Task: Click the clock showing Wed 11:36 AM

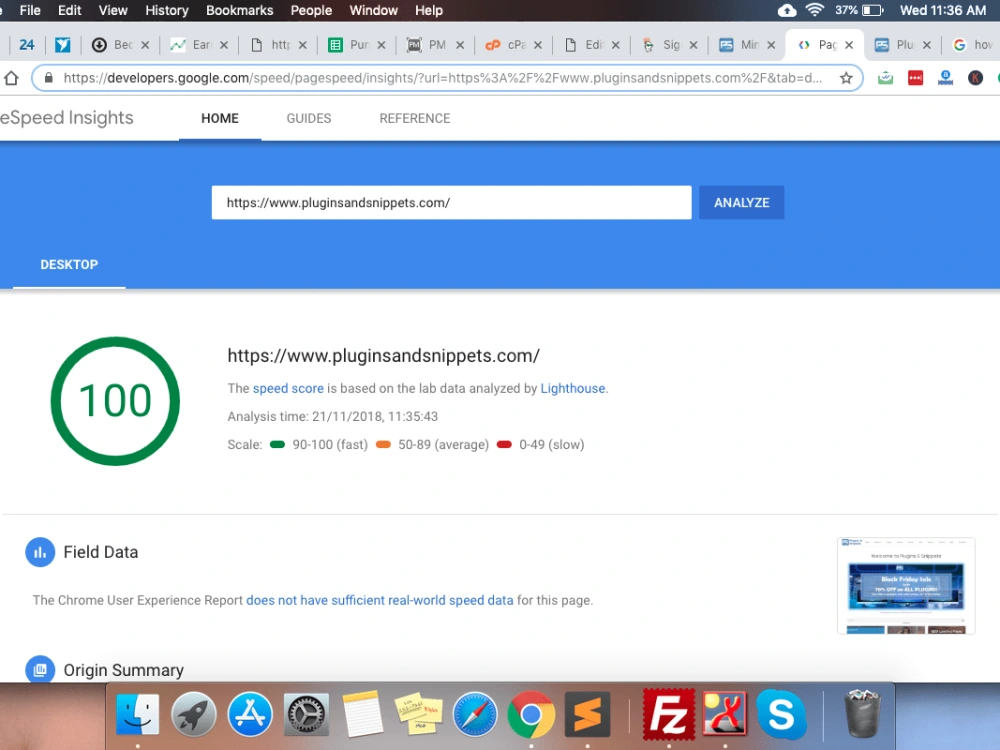Action: 943,10
